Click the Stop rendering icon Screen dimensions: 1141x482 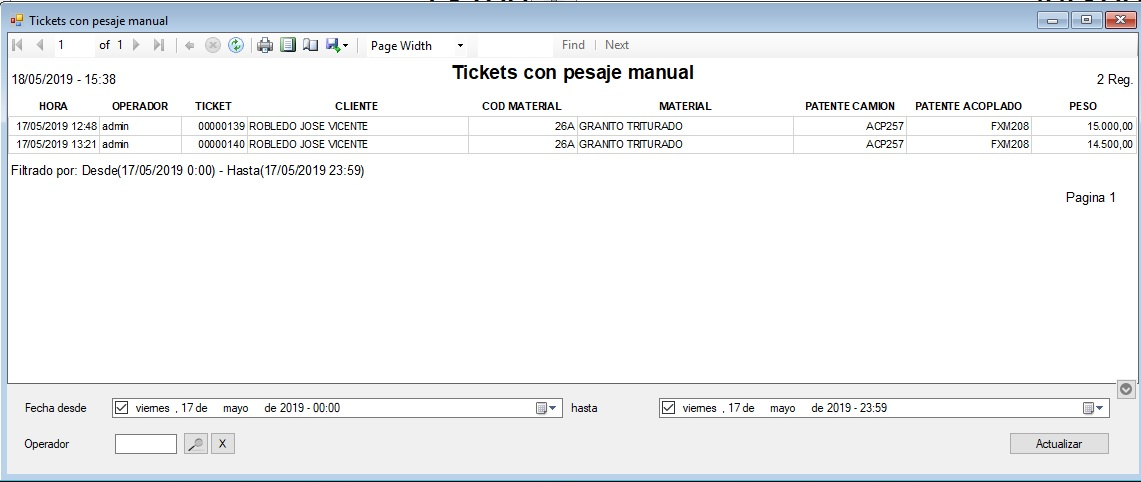213,45
